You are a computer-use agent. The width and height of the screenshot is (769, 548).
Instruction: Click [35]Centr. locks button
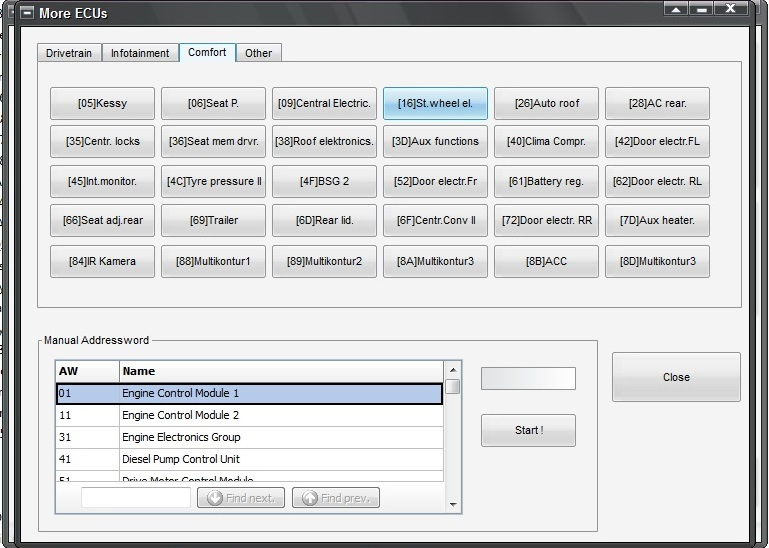coord(103,141)
